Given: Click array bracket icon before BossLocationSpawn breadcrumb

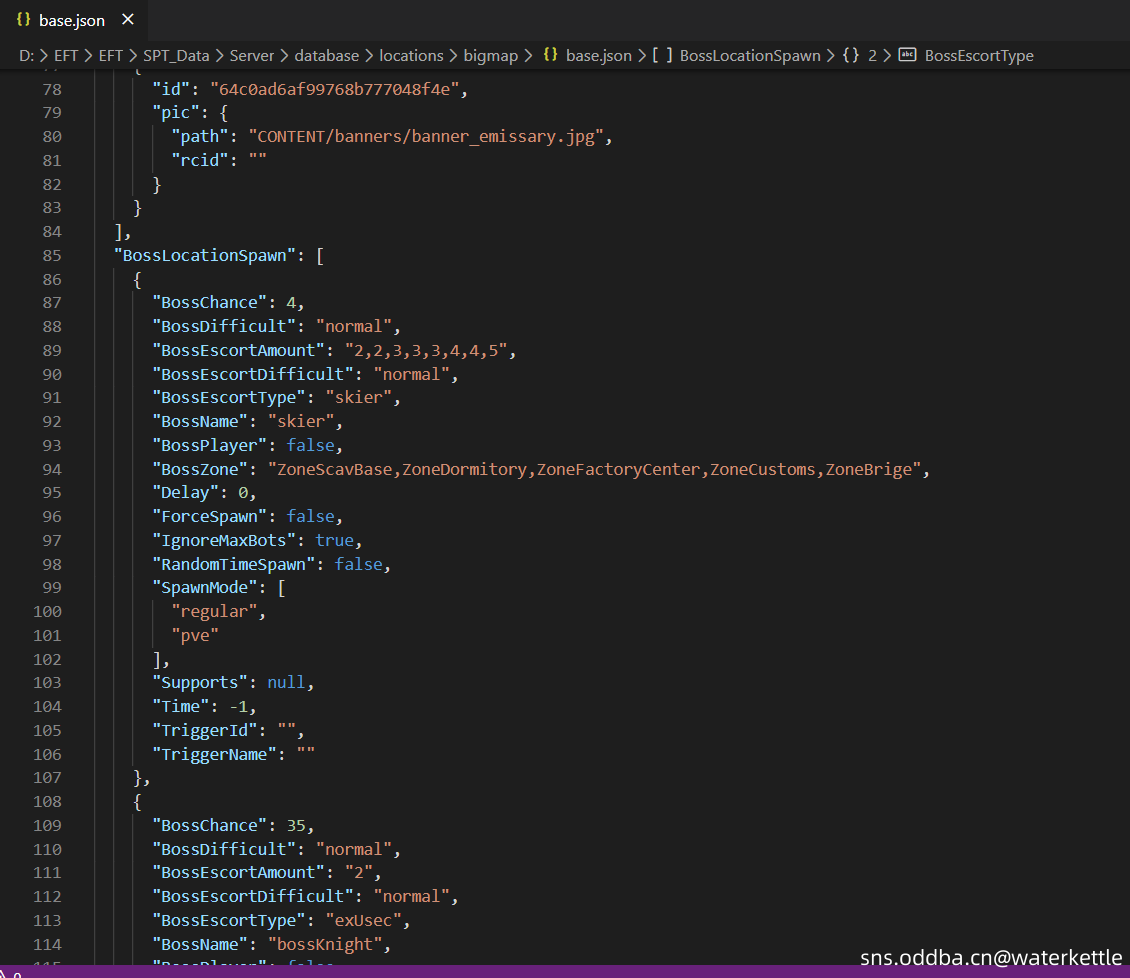Looking at the screenshot, I should pyautogui.click(x=662, y=56).
